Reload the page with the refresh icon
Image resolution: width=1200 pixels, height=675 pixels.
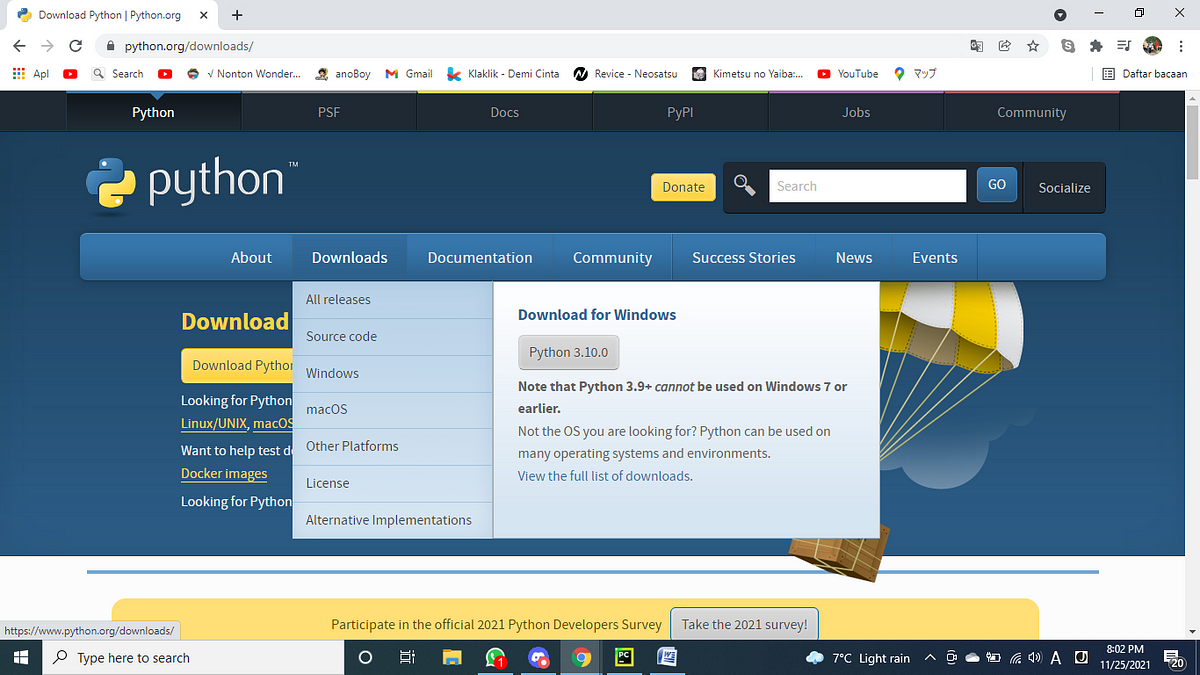75,46
